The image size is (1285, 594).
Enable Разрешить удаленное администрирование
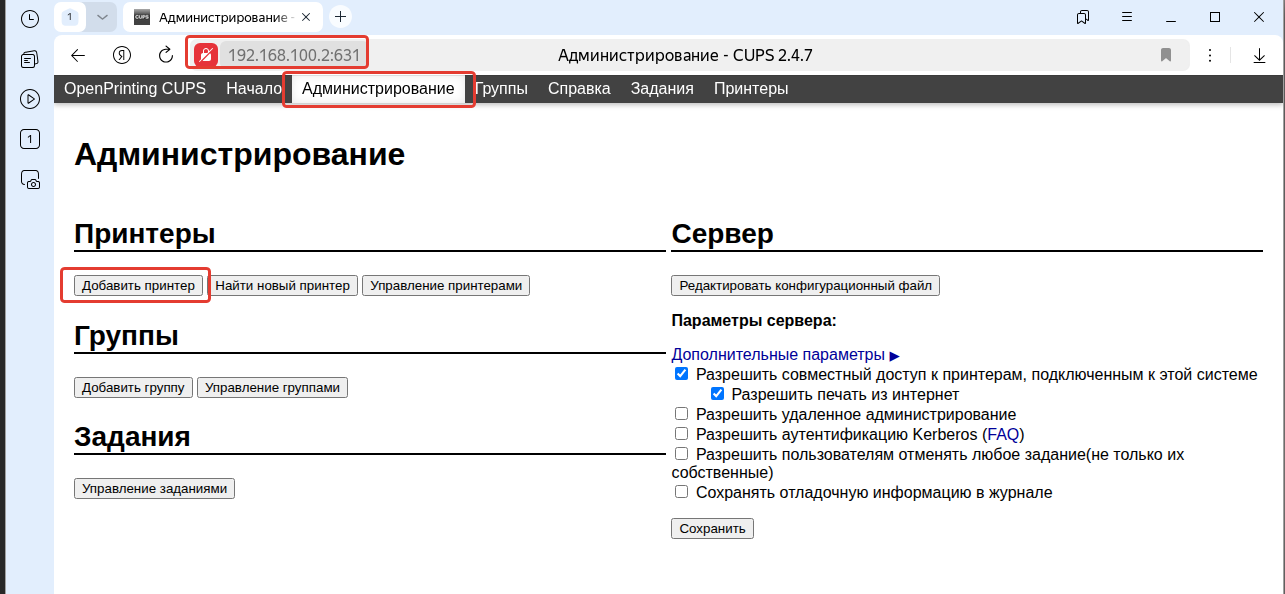point(682,414)
